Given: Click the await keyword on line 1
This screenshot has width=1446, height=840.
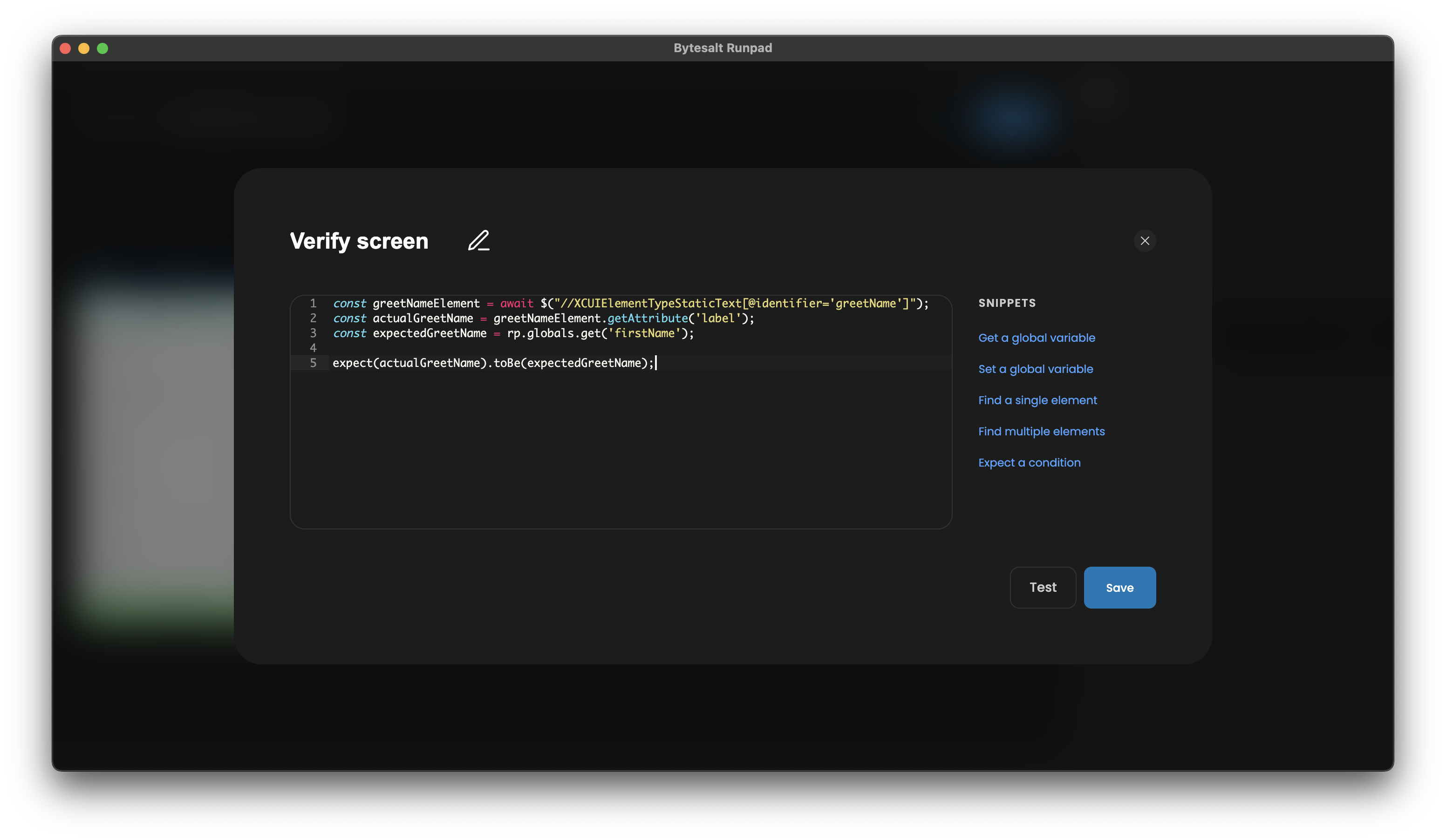Looking at the screenshot, I should [517, 303].
